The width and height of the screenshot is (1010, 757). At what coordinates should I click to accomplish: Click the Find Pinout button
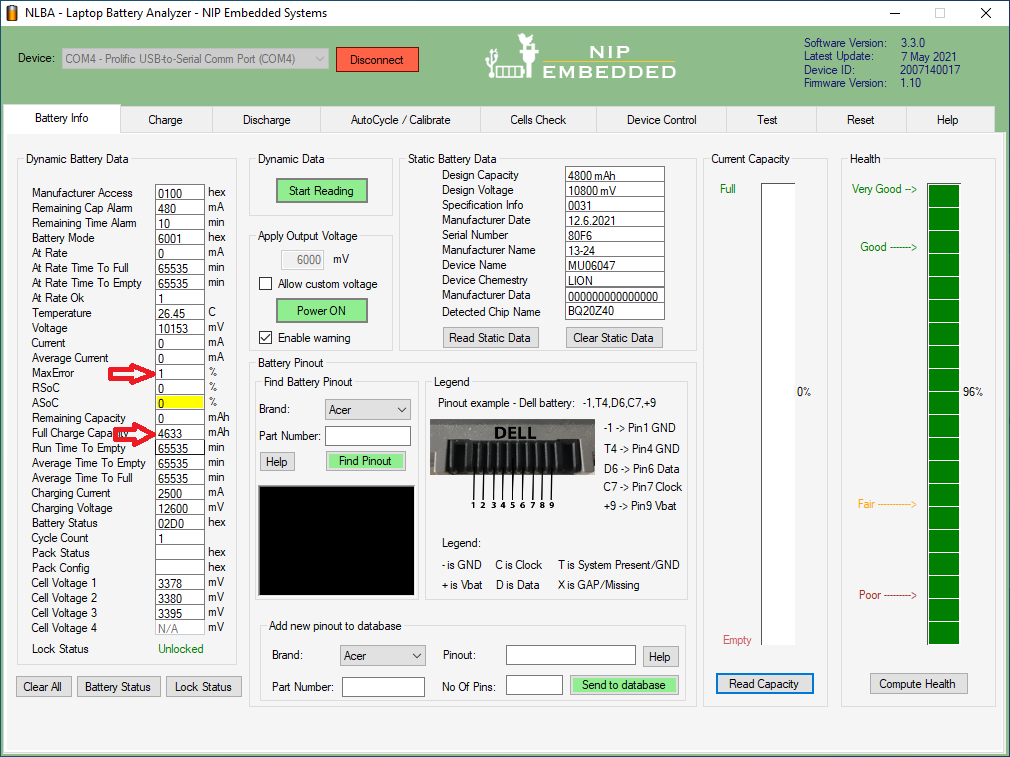pos(366,461)
